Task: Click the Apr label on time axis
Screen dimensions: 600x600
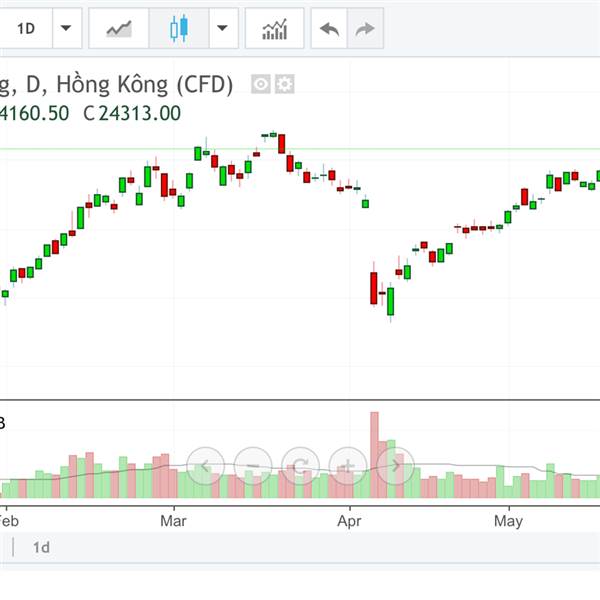Action: [x=349, y=521]
